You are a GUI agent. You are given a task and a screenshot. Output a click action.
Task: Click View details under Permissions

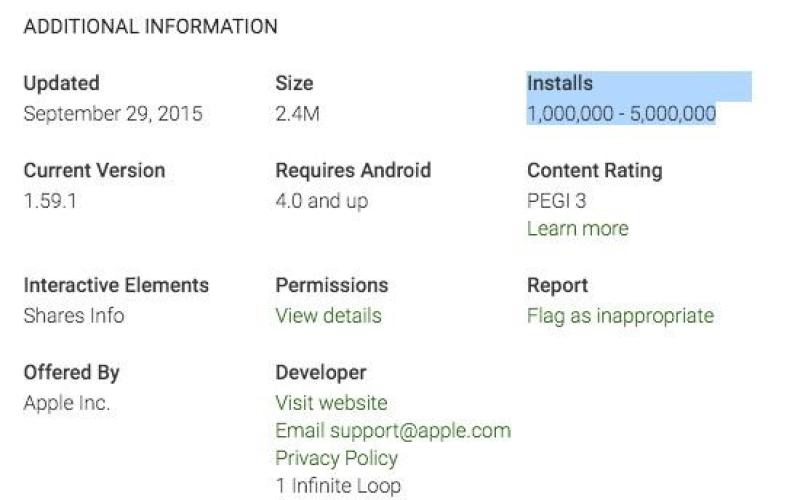[328, 316]
